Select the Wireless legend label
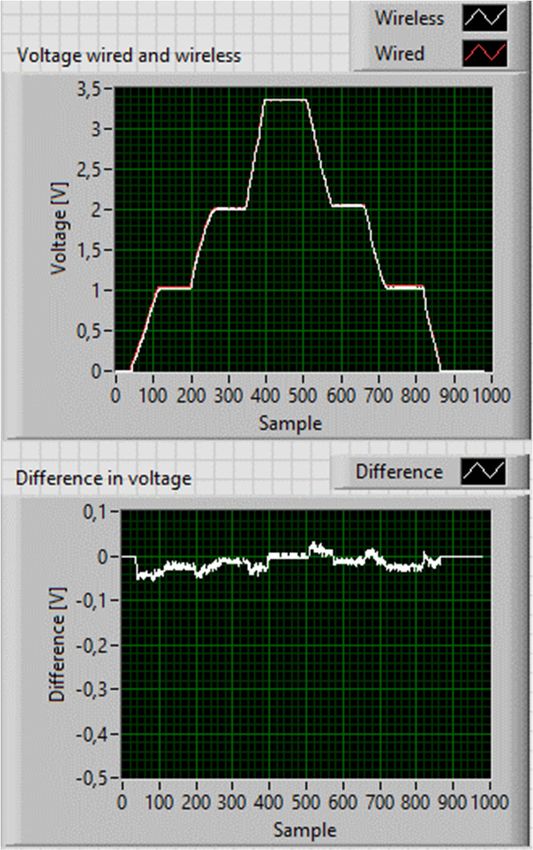This screenshot has width=533, height=850. (409, 18)
